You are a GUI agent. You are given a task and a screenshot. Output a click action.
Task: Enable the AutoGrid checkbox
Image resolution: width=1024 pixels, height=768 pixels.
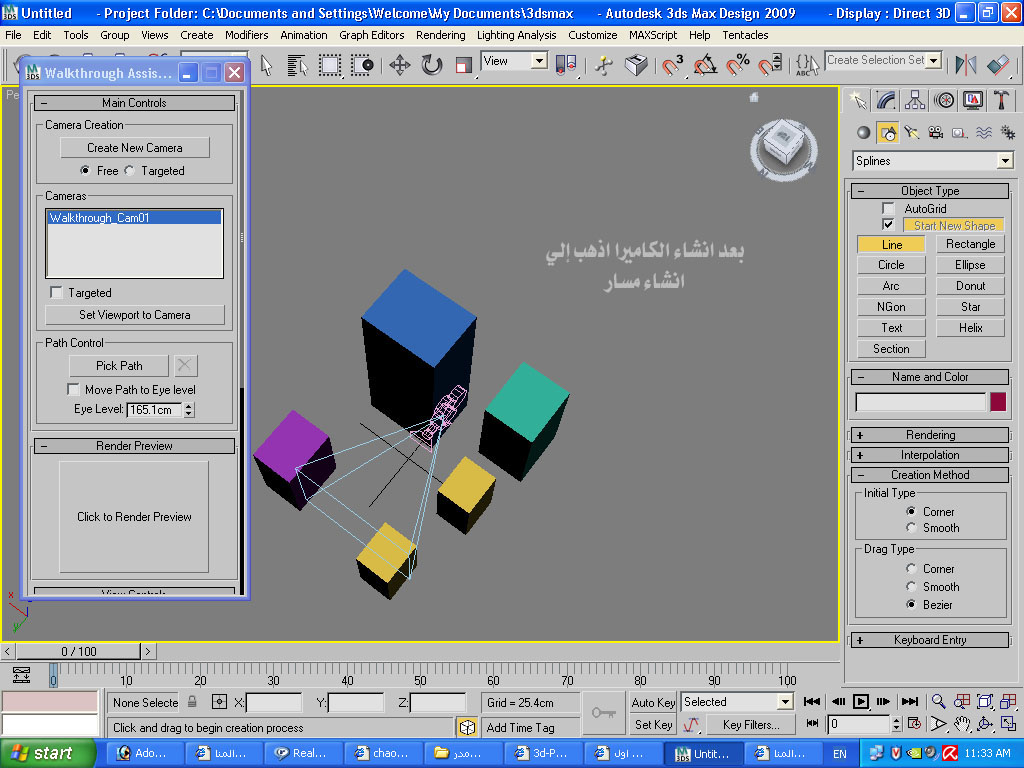point(888,208)
